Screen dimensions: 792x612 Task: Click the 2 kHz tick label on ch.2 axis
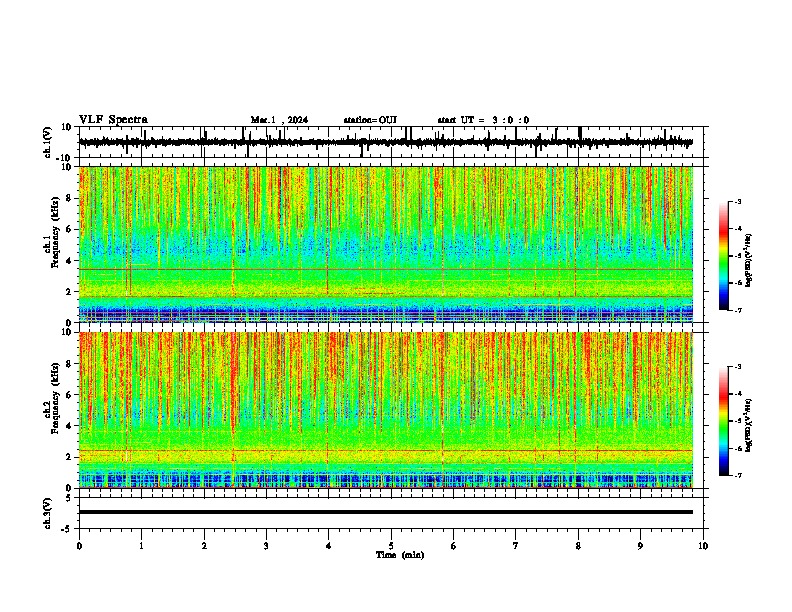[x=69, y=457]
